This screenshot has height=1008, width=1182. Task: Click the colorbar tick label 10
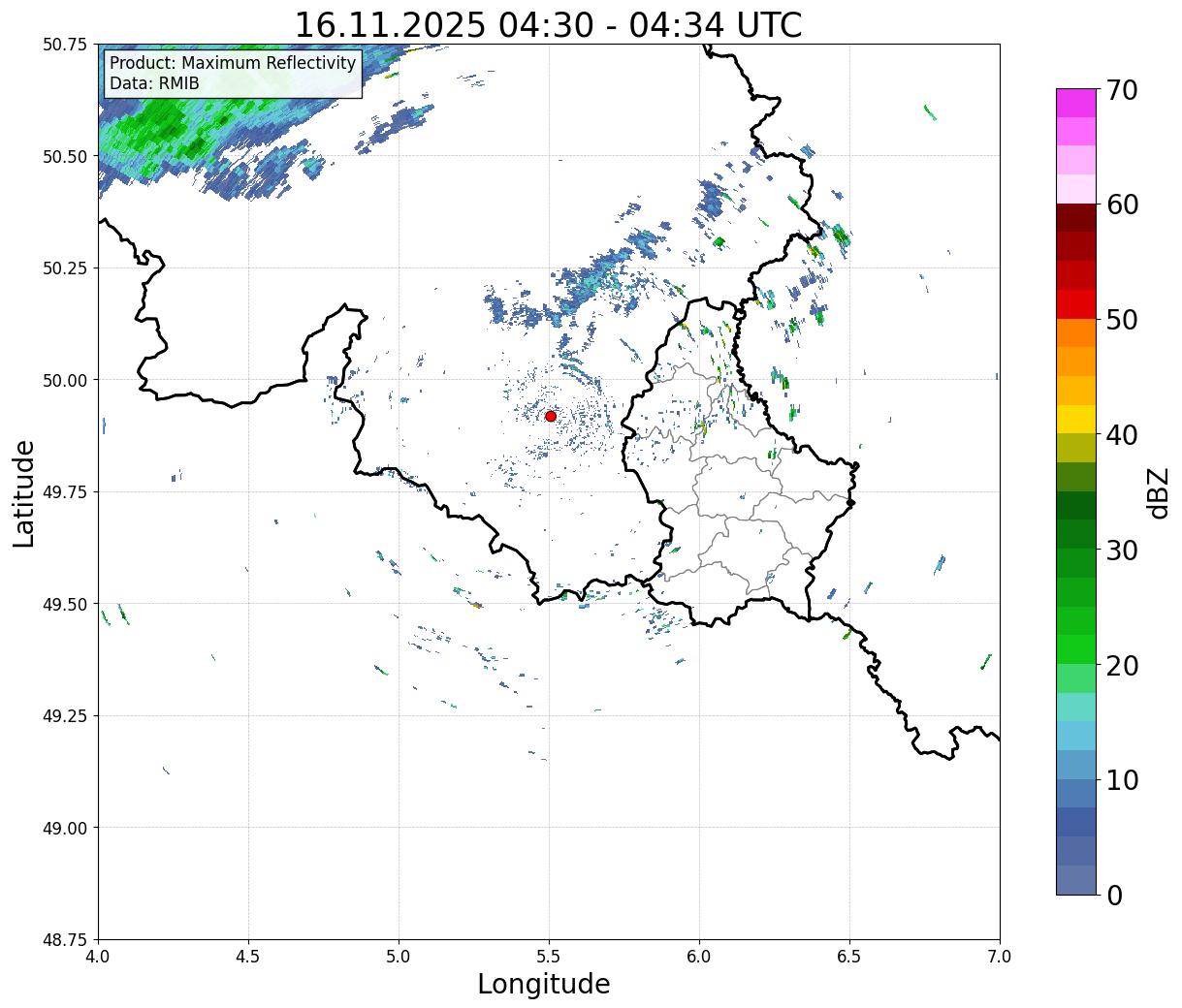[x=1121, y=779]
